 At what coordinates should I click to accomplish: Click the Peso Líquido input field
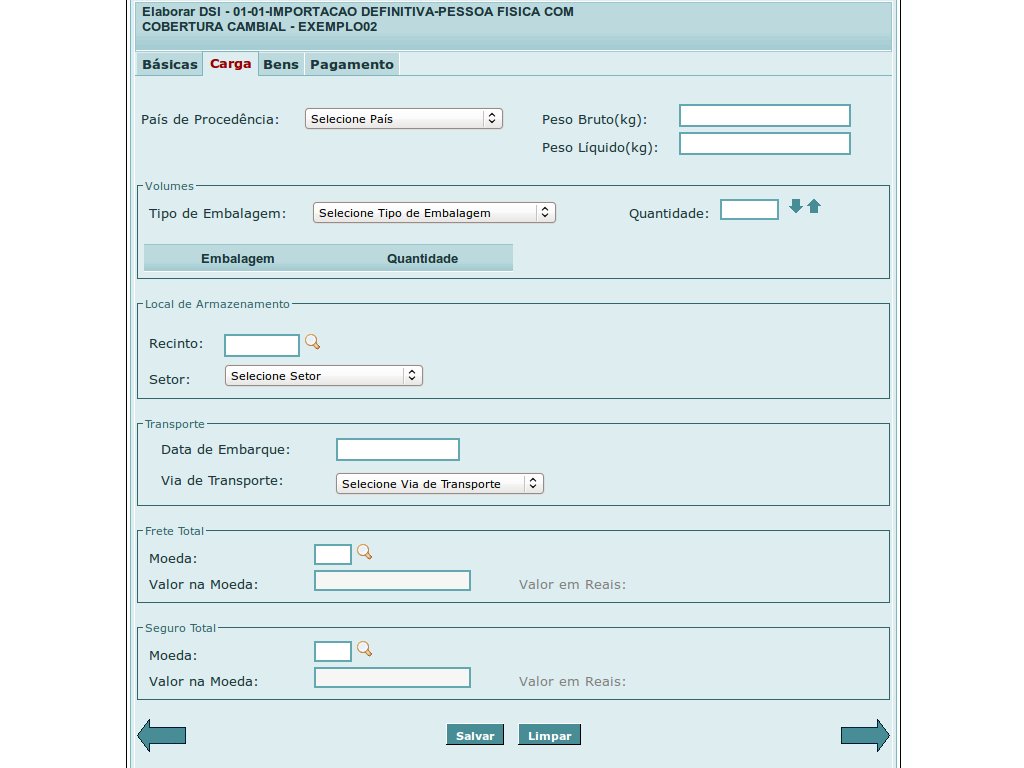pos(764,143)
